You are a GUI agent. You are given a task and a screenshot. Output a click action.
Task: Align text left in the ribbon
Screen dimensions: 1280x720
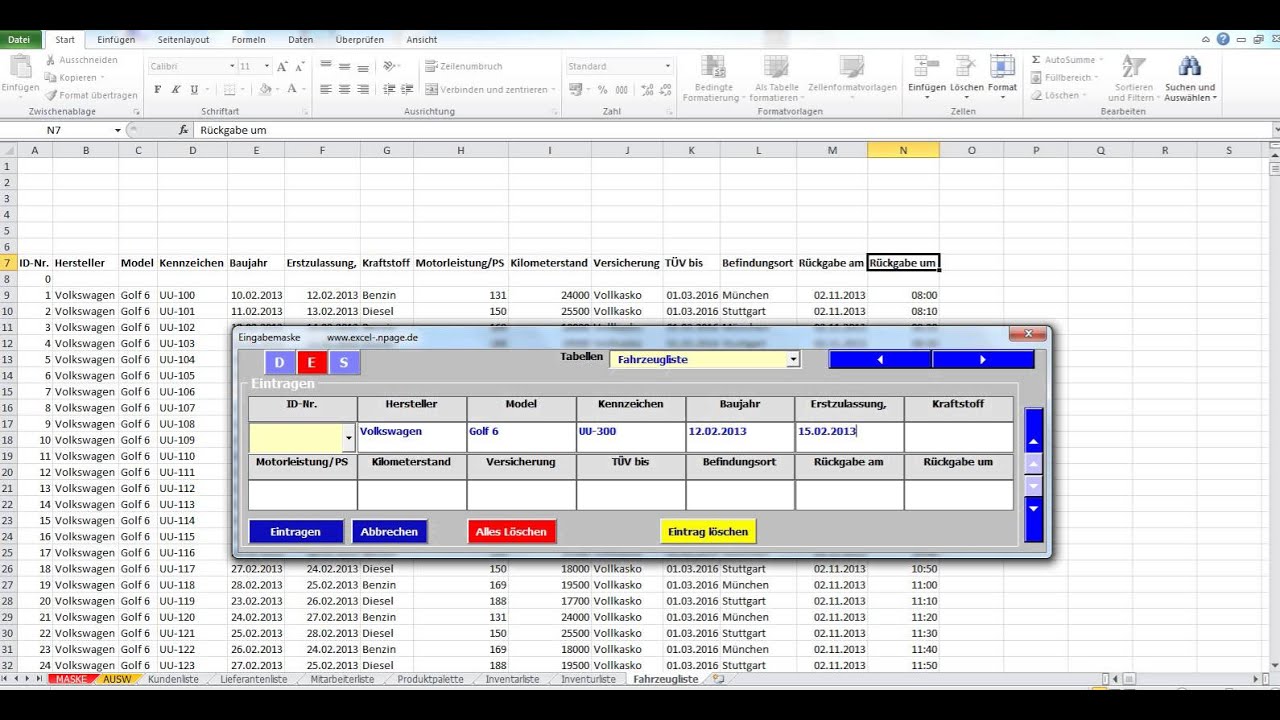coord(325,89)
